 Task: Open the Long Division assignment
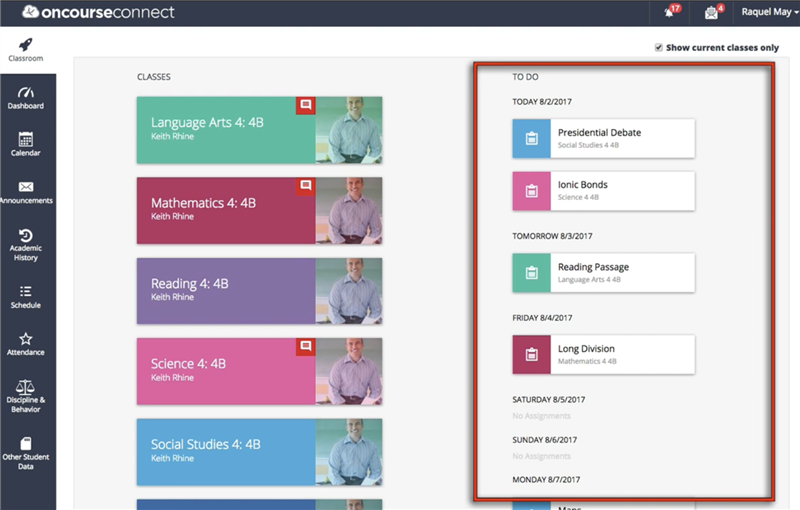tap(604, 354)
